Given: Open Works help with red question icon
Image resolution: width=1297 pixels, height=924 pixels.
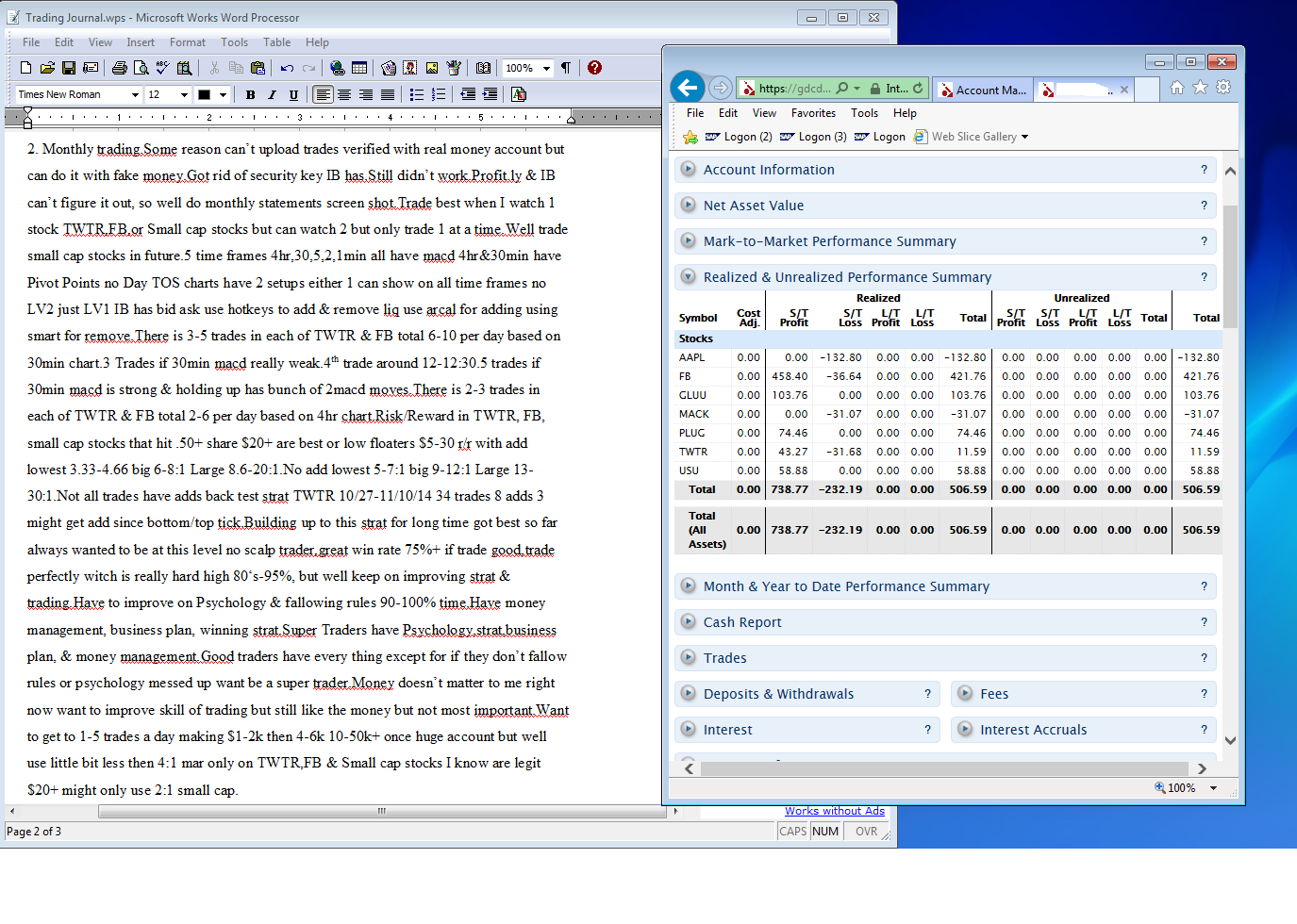Looking at the screenshot, I should 594,68.
